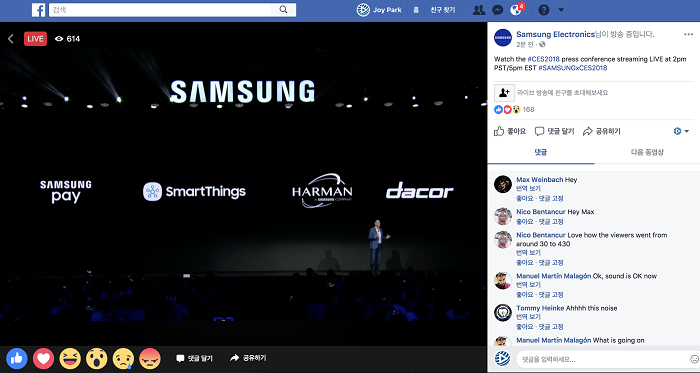
Task: React with Angry face on video
Action: click(x=150, y=358)
